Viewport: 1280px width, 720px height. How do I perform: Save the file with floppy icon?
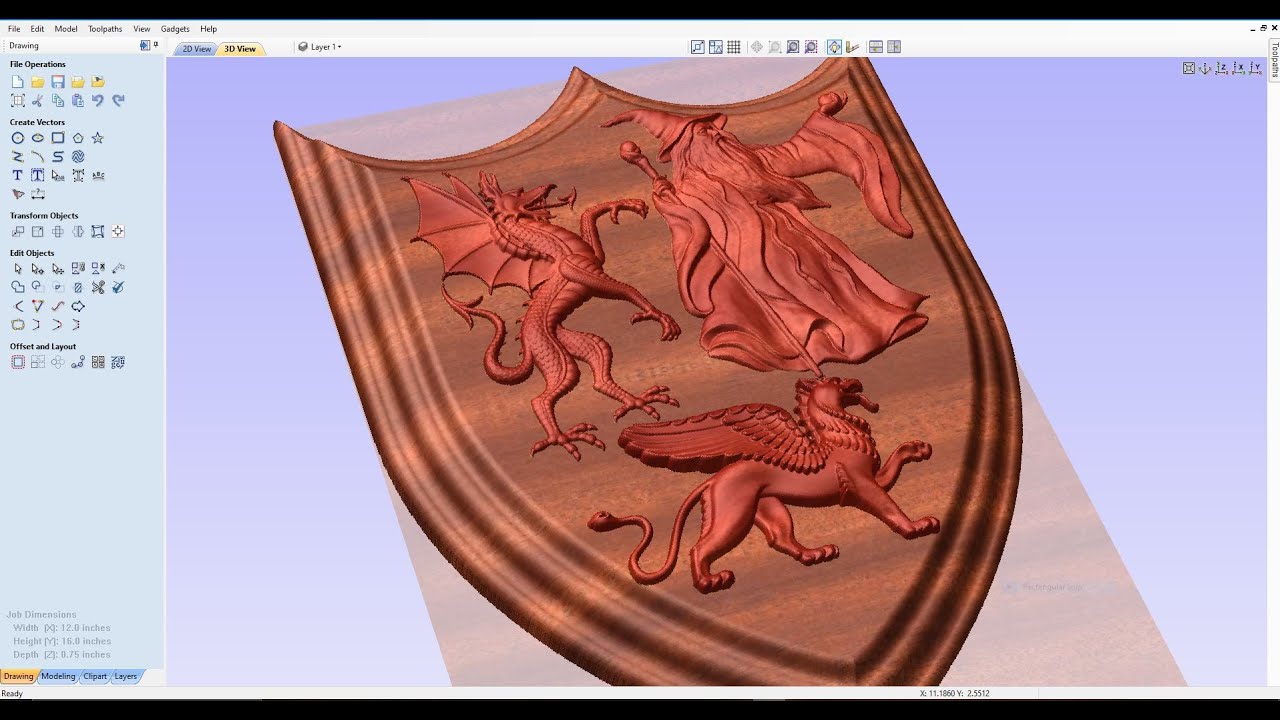[58, 82]
